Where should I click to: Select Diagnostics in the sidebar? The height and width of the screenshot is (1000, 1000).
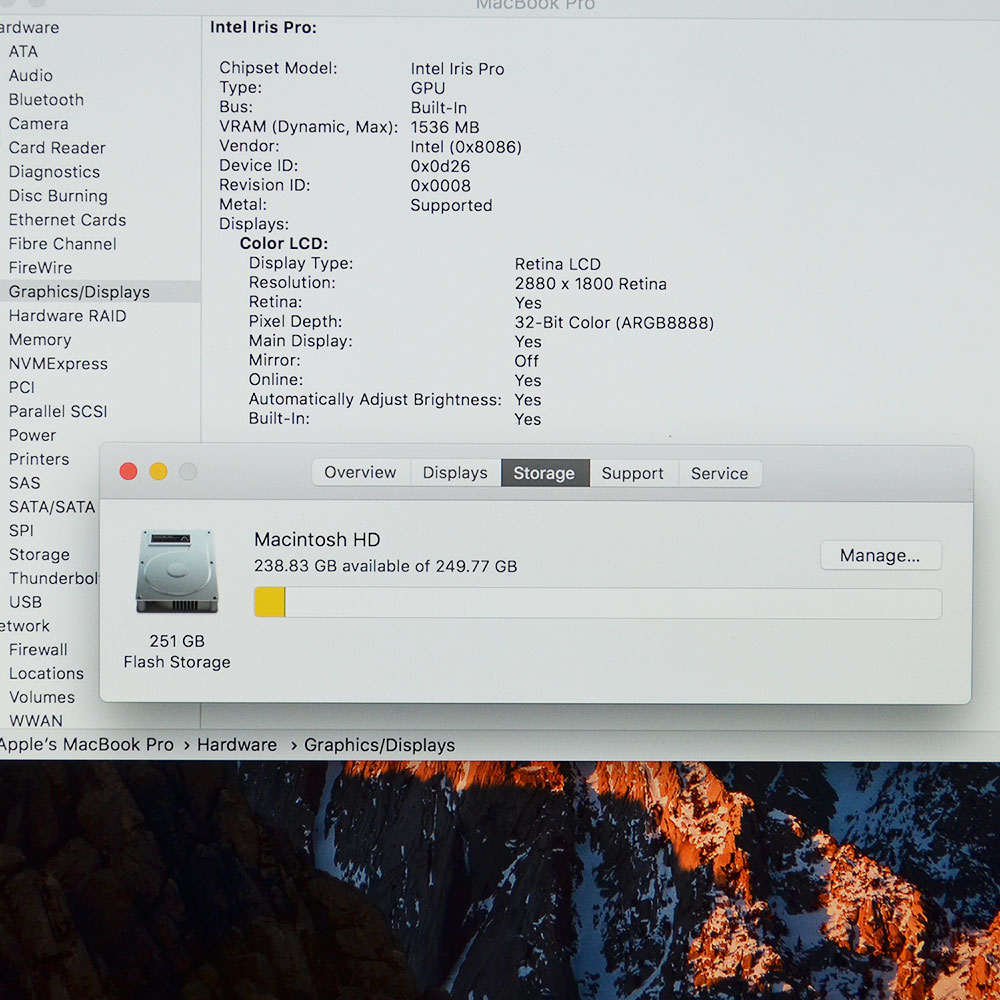coord(54,172)
